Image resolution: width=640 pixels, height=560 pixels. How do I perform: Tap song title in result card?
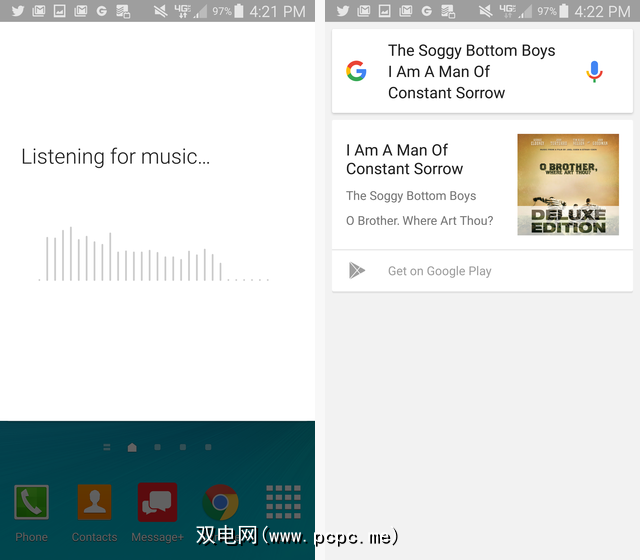coord(404,160)
